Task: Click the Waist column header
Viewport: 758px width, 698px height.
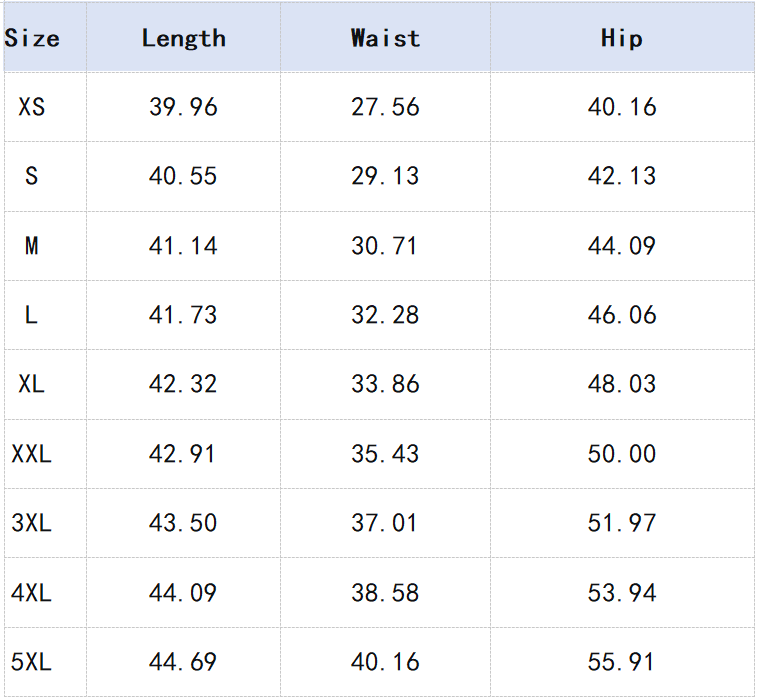Action: 385,39
